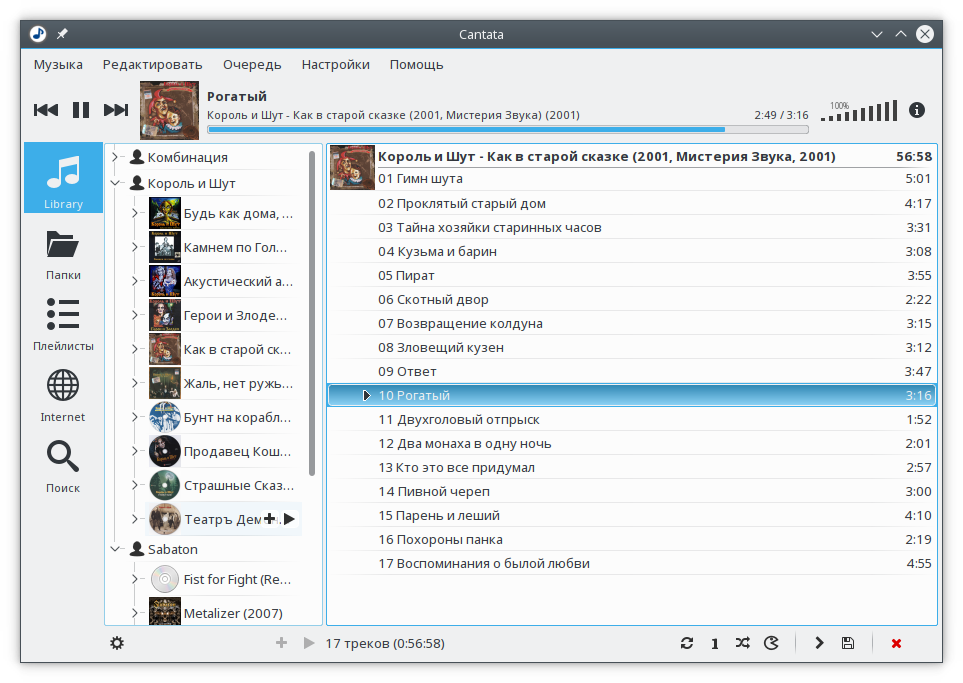The height and width of the screenshot is (683, 963).
Task: Select the Metalizer (2007) album
Action: [224, 613]
